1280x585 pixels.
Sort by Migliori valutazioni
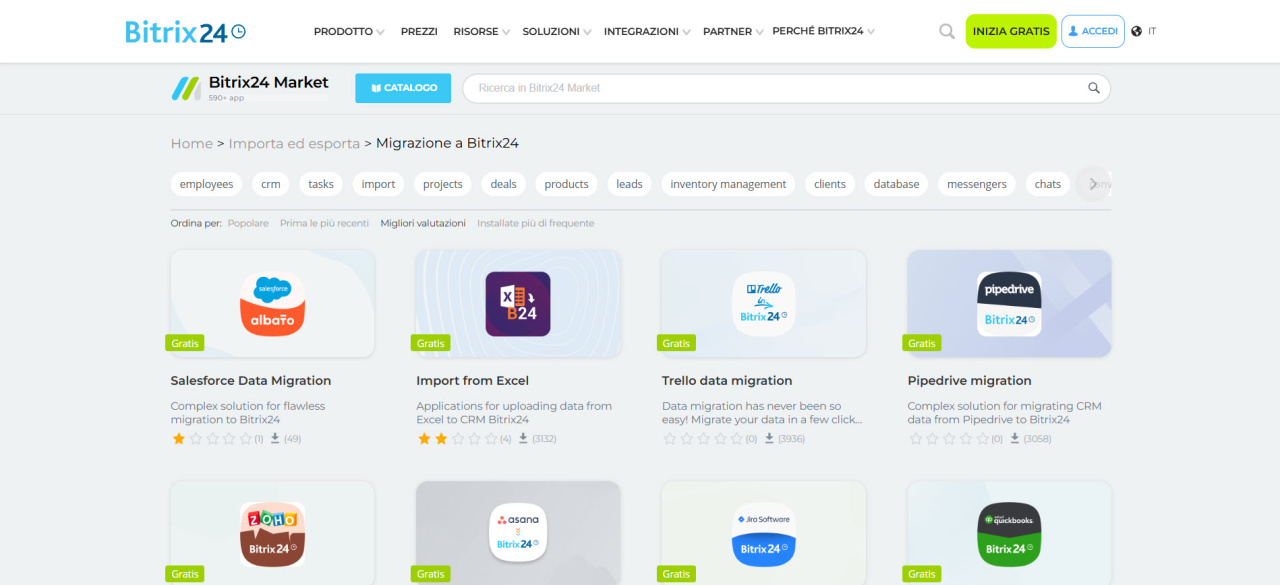point(423,223)
